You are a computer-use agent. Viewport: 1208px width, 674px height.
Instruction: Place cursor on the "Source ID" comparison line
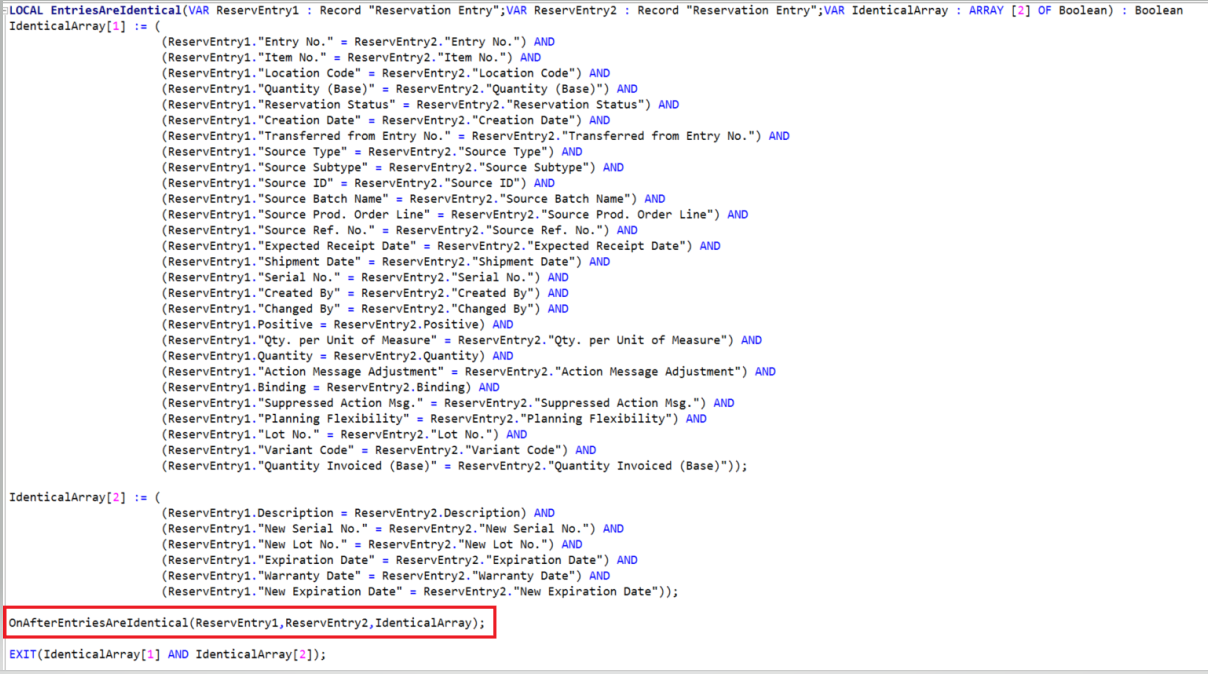pos(357,183)
